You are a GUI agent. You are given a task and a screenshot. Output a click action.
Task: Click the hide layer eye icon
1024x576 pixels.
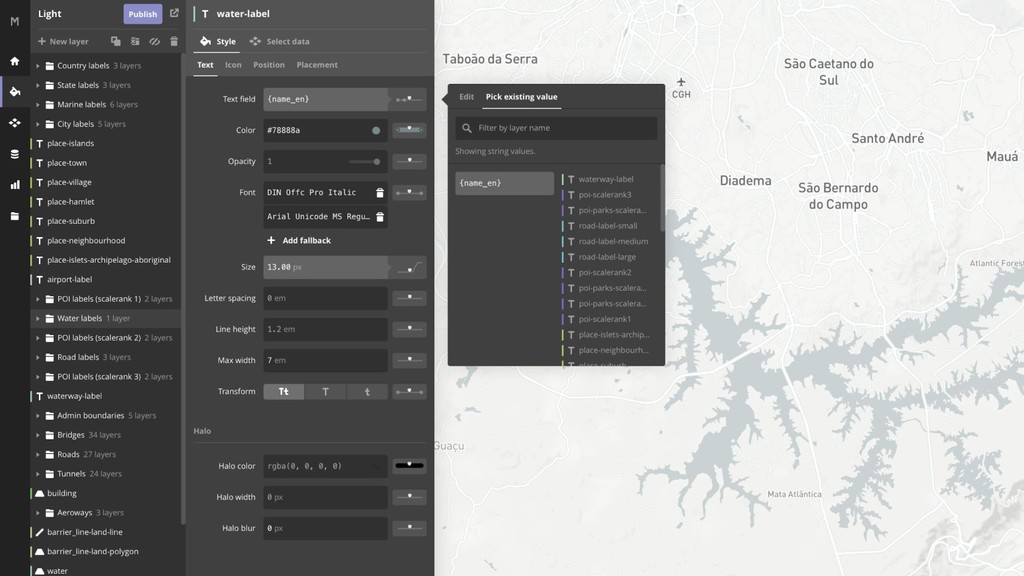point(154,42)
